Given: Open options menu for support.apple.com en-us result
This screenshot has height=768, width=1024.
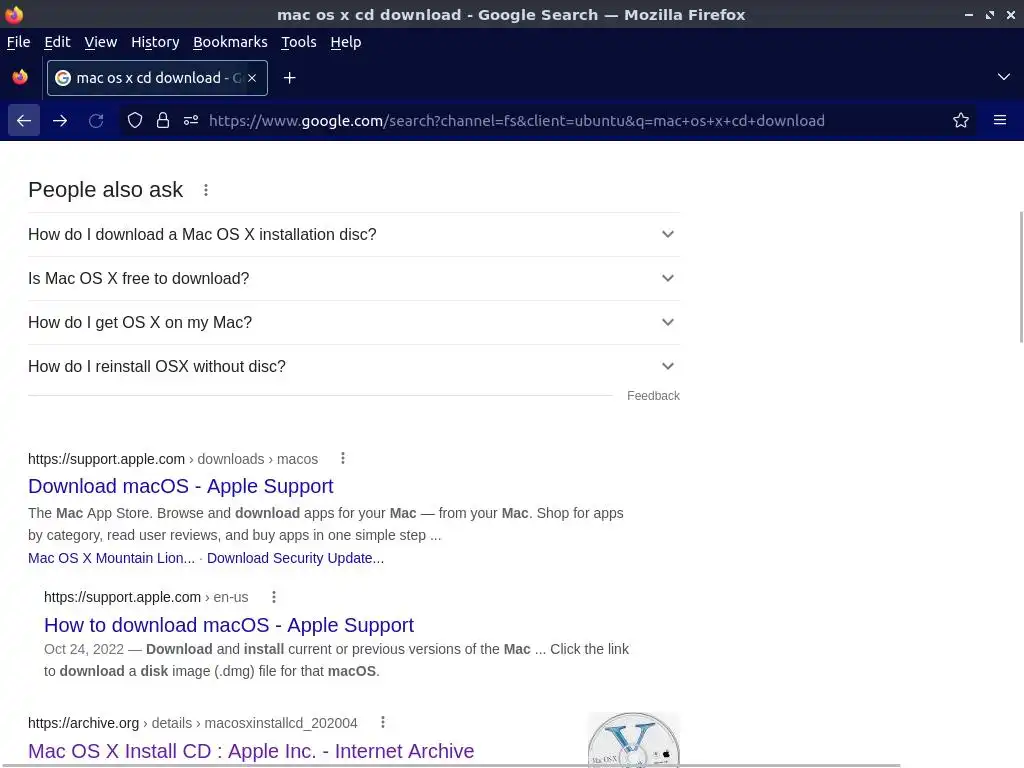Looking at the screenshot, I should (274, 597).
